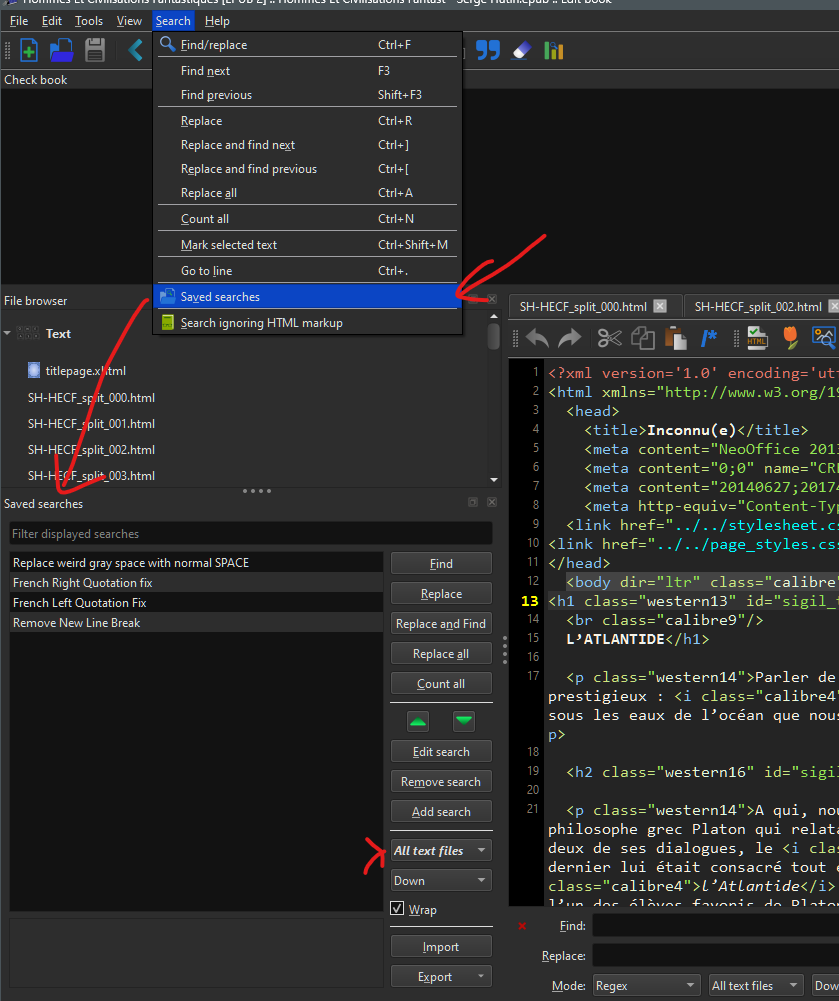Viewport: 839px width, 1001px height.
Task: Open the Regex mode dropdown
Action: (x=646, y=985)
